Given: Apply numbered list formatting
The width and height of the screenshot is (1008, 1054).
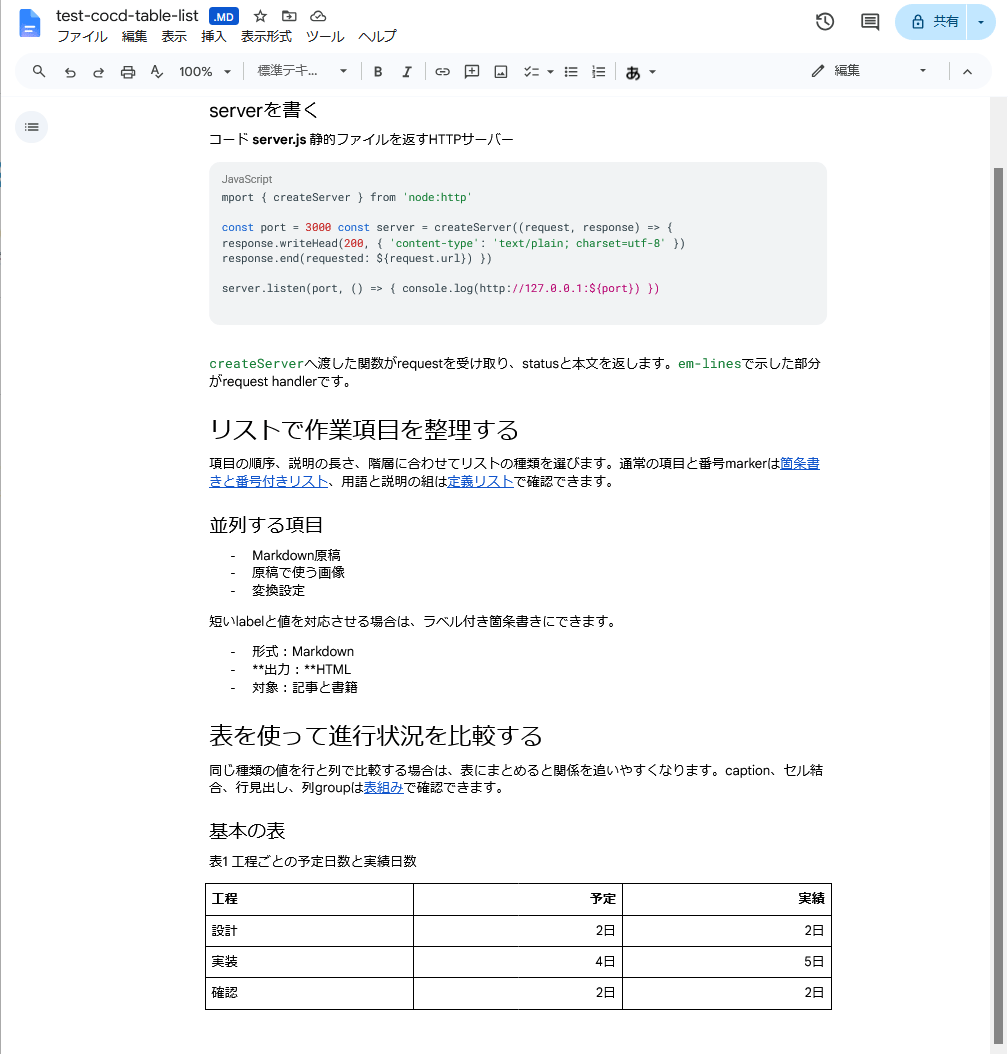Looking at the screenshot, I should click(598, 72).
